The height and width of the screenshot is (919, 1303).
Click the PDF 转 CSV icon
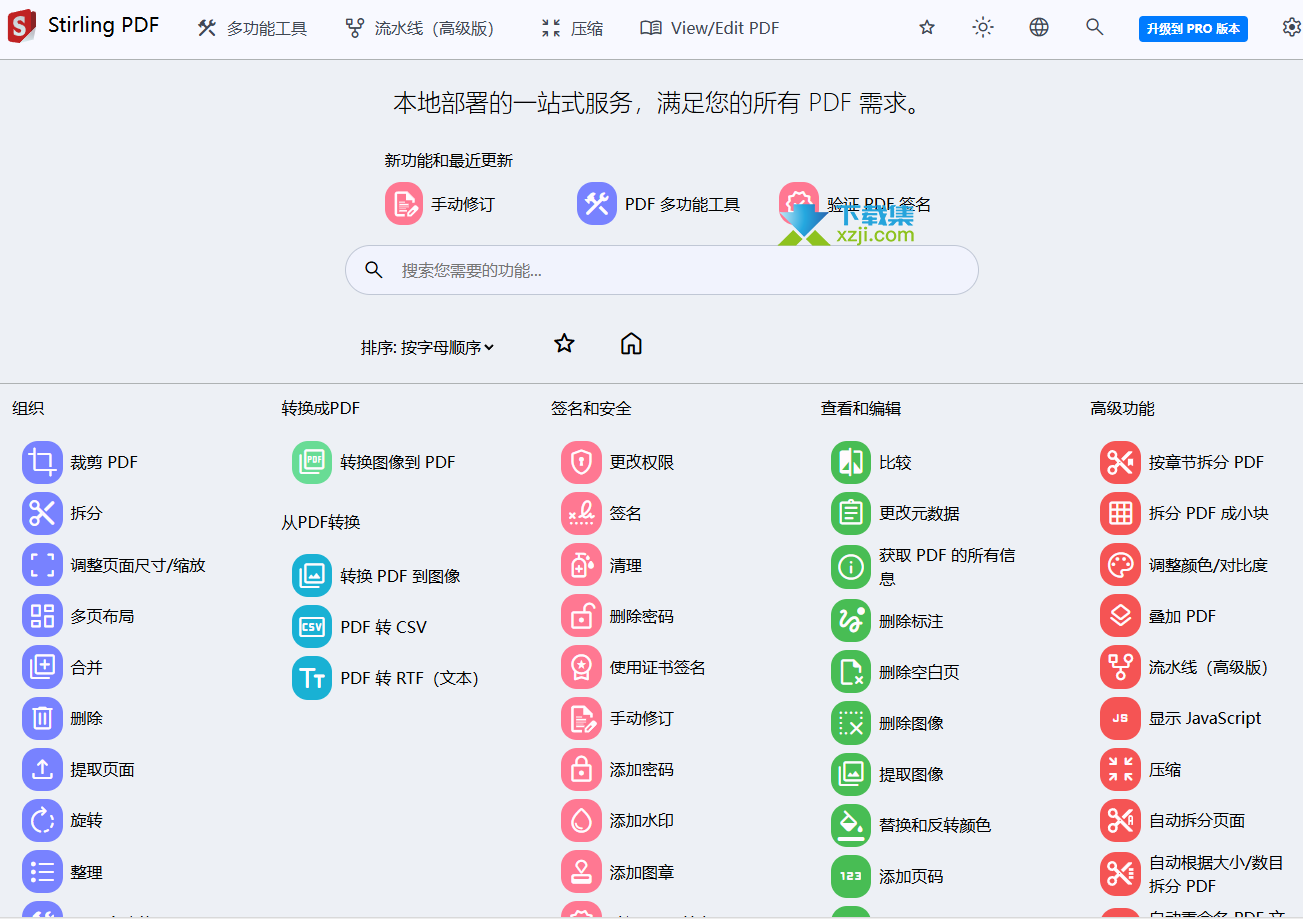[x=312, y=627]
